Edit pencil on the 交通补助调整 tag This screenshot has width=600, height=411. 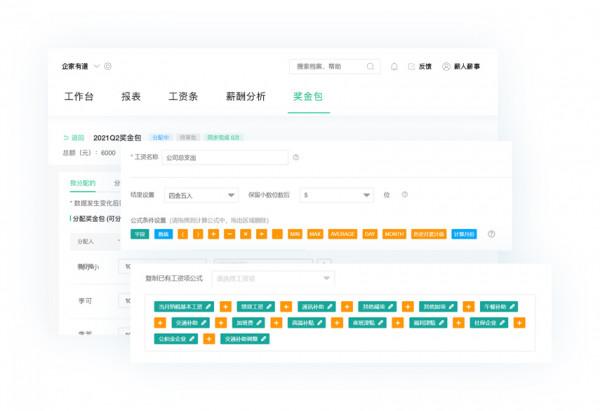264,339
